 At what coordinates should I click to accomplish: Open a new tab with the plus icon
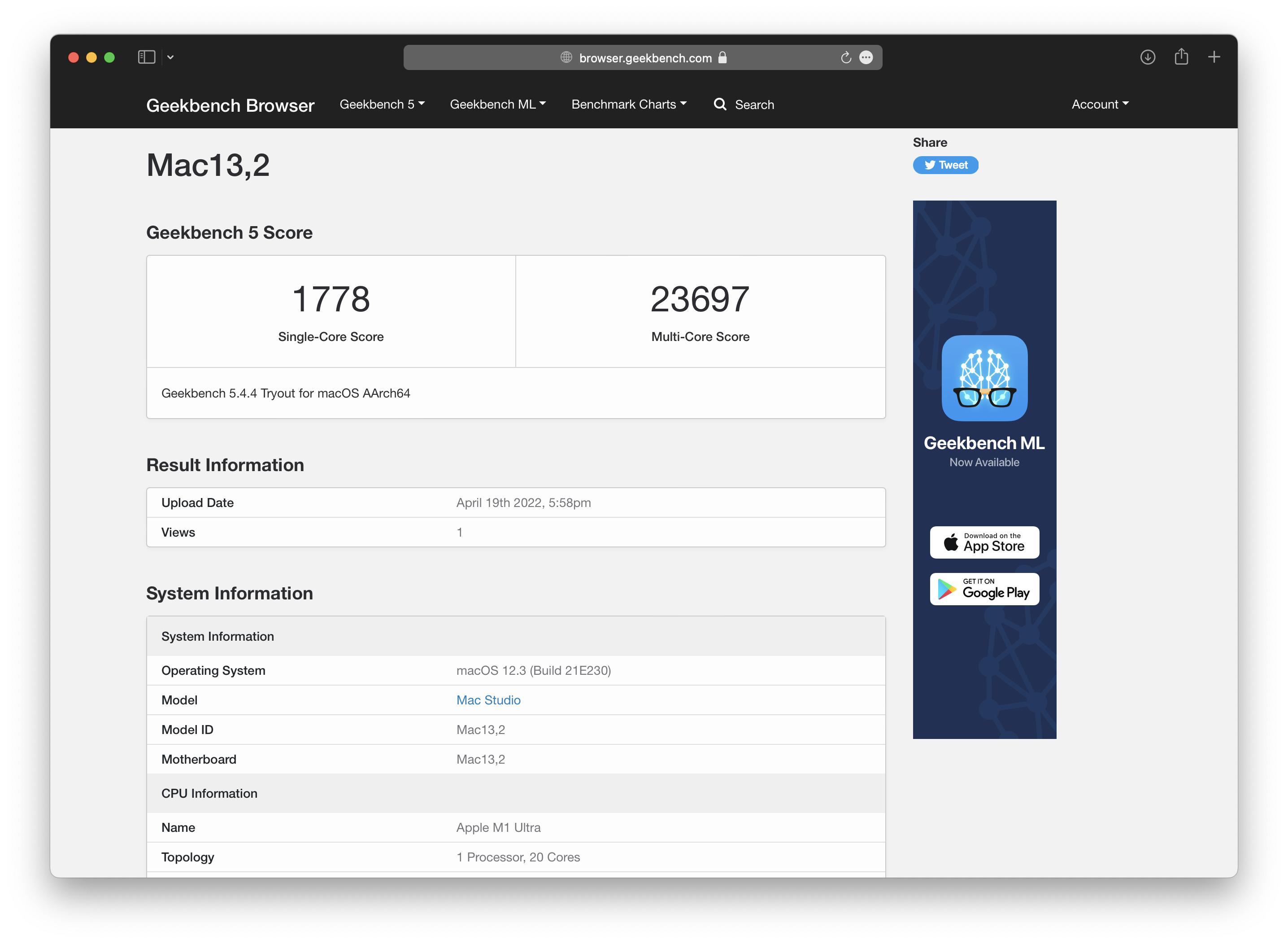[1214, 57]
